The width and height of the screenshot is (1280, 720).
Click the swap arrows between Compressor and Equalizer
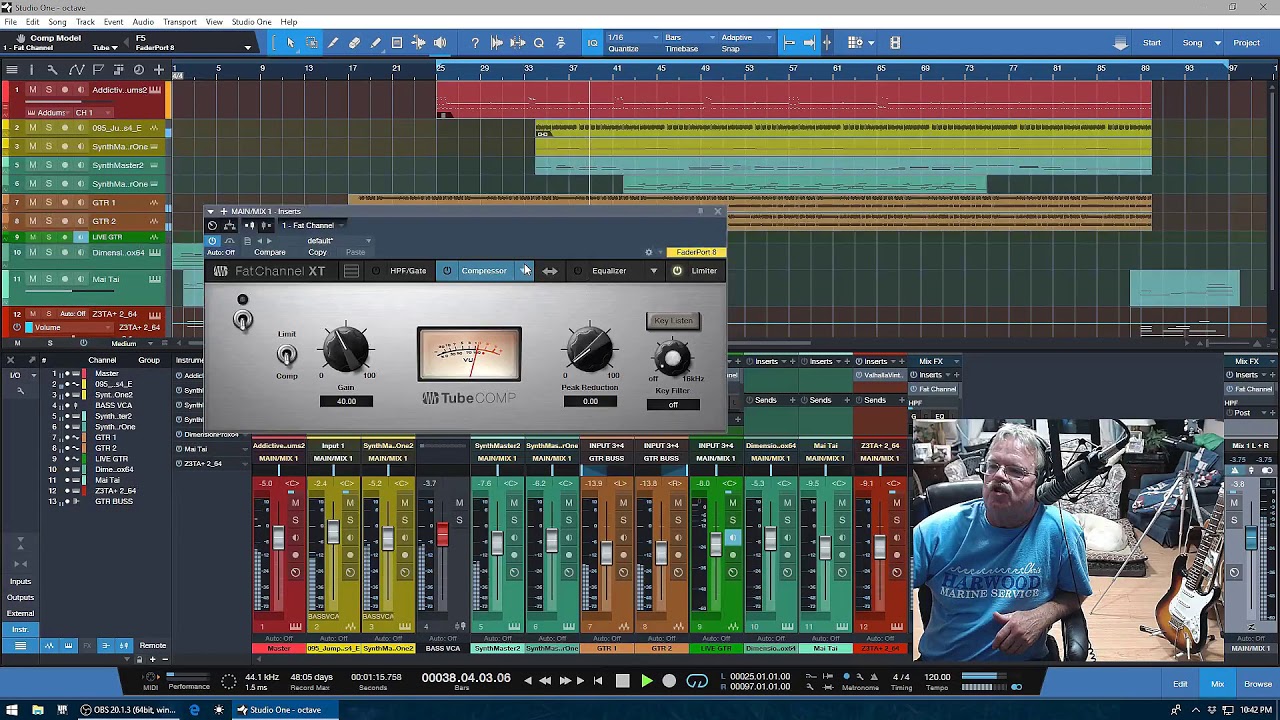(x=550, y=271)
